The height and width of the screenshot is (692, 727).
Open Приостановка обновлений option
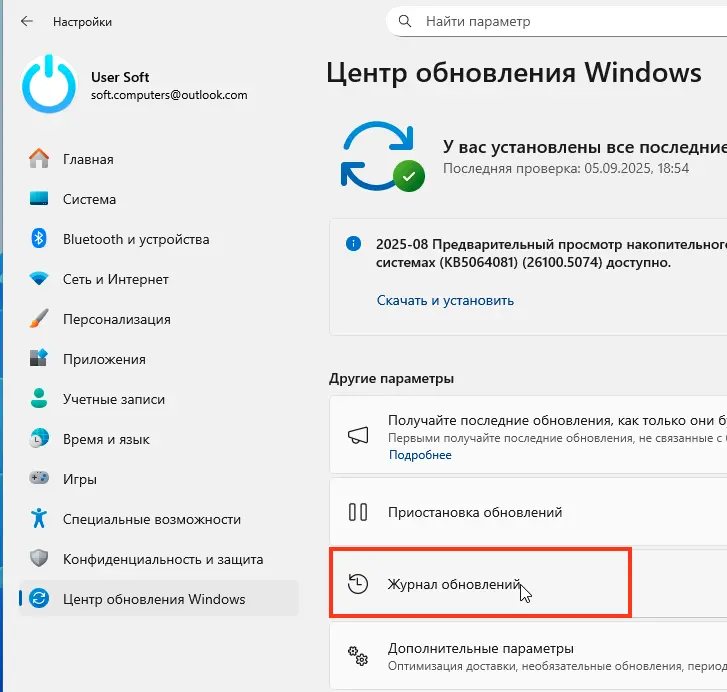[x=474, y=512]
